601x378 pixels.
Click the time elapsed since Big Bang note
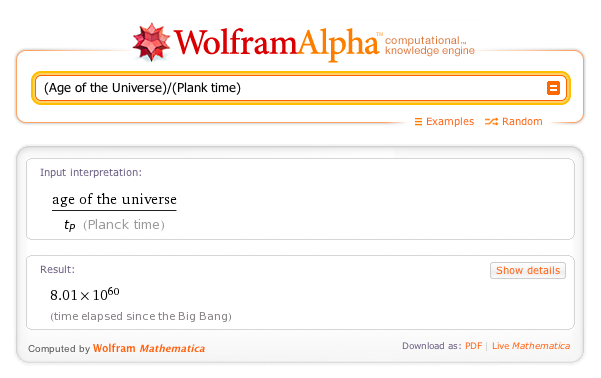[x=141, y=316]
